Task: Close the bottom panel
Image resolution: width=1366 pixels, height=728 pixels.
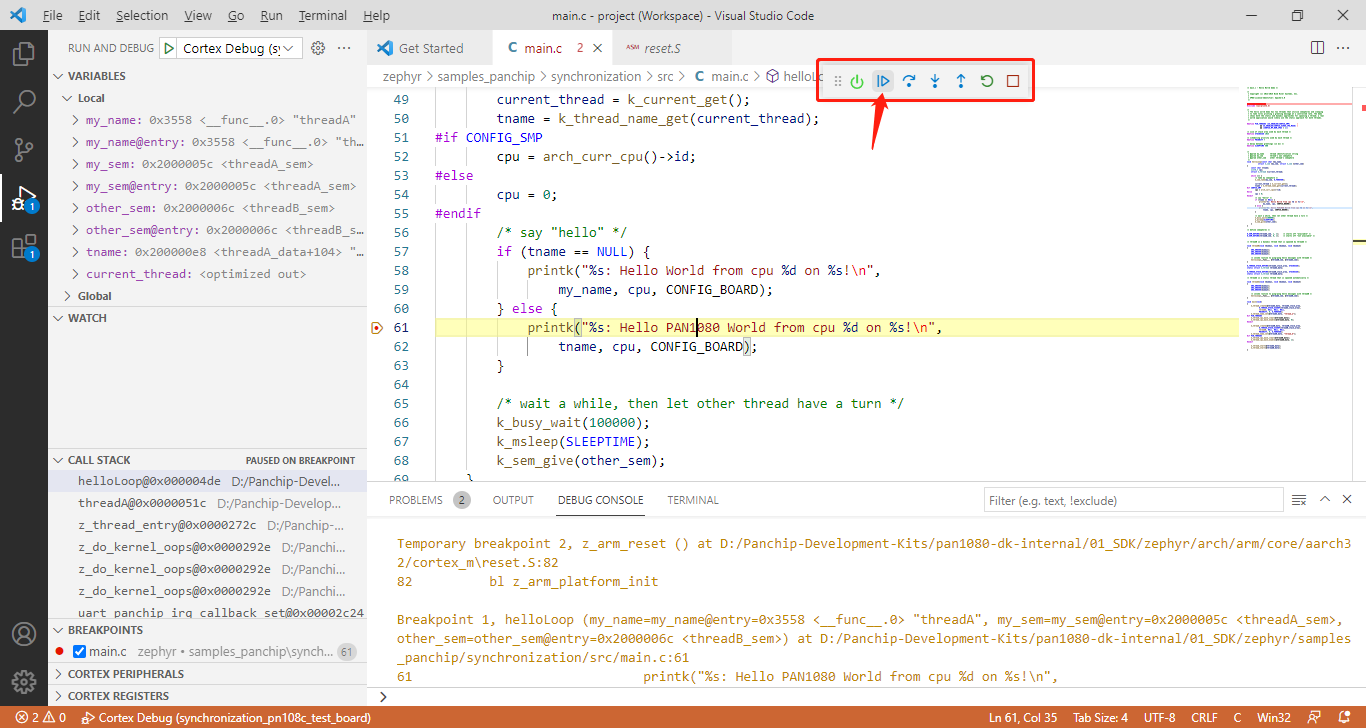Action: click(1349, 500)
